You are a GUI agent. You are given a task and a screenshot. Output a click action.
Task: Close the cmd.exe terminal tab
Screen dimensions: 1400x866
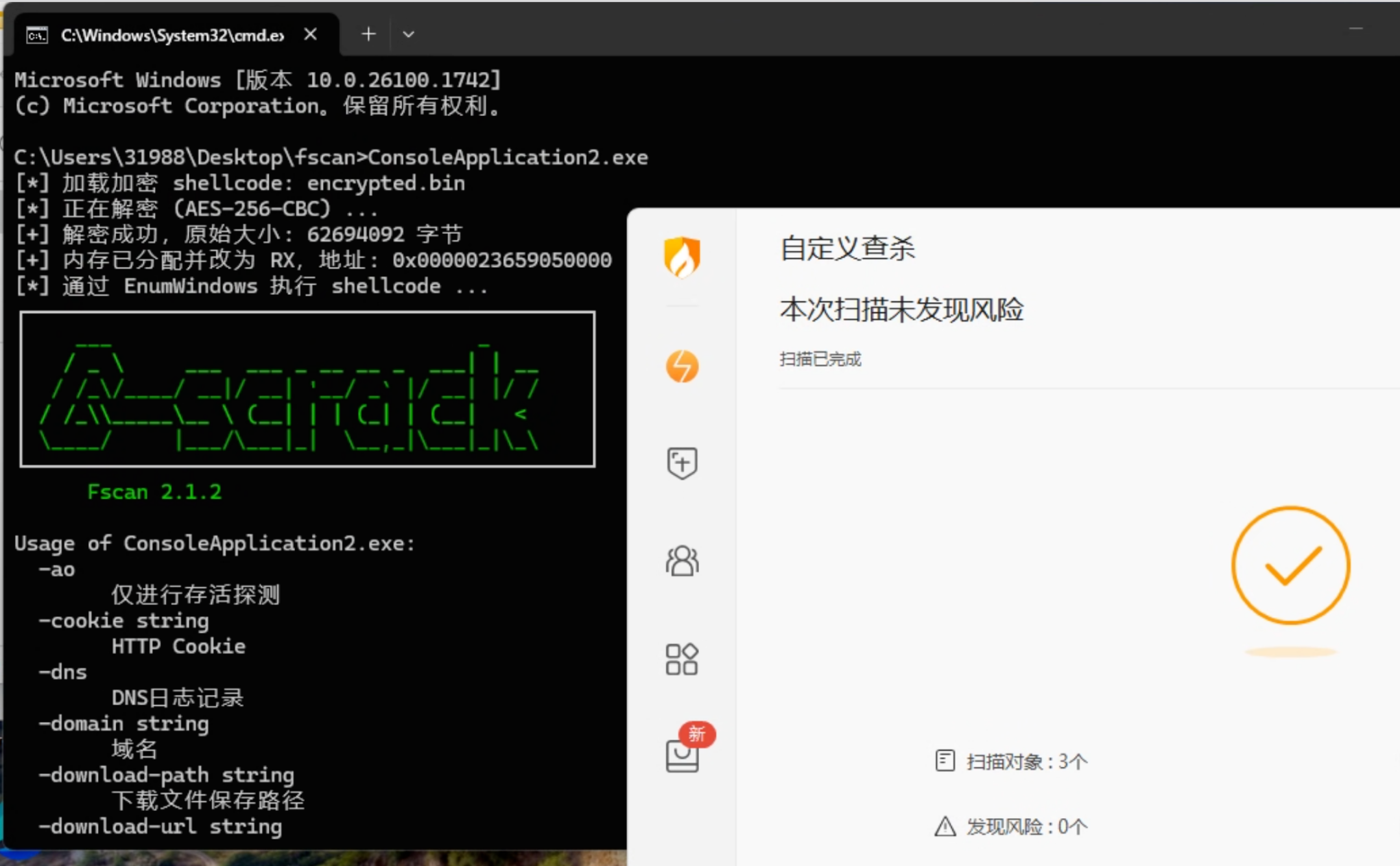(x=311, y=34)
